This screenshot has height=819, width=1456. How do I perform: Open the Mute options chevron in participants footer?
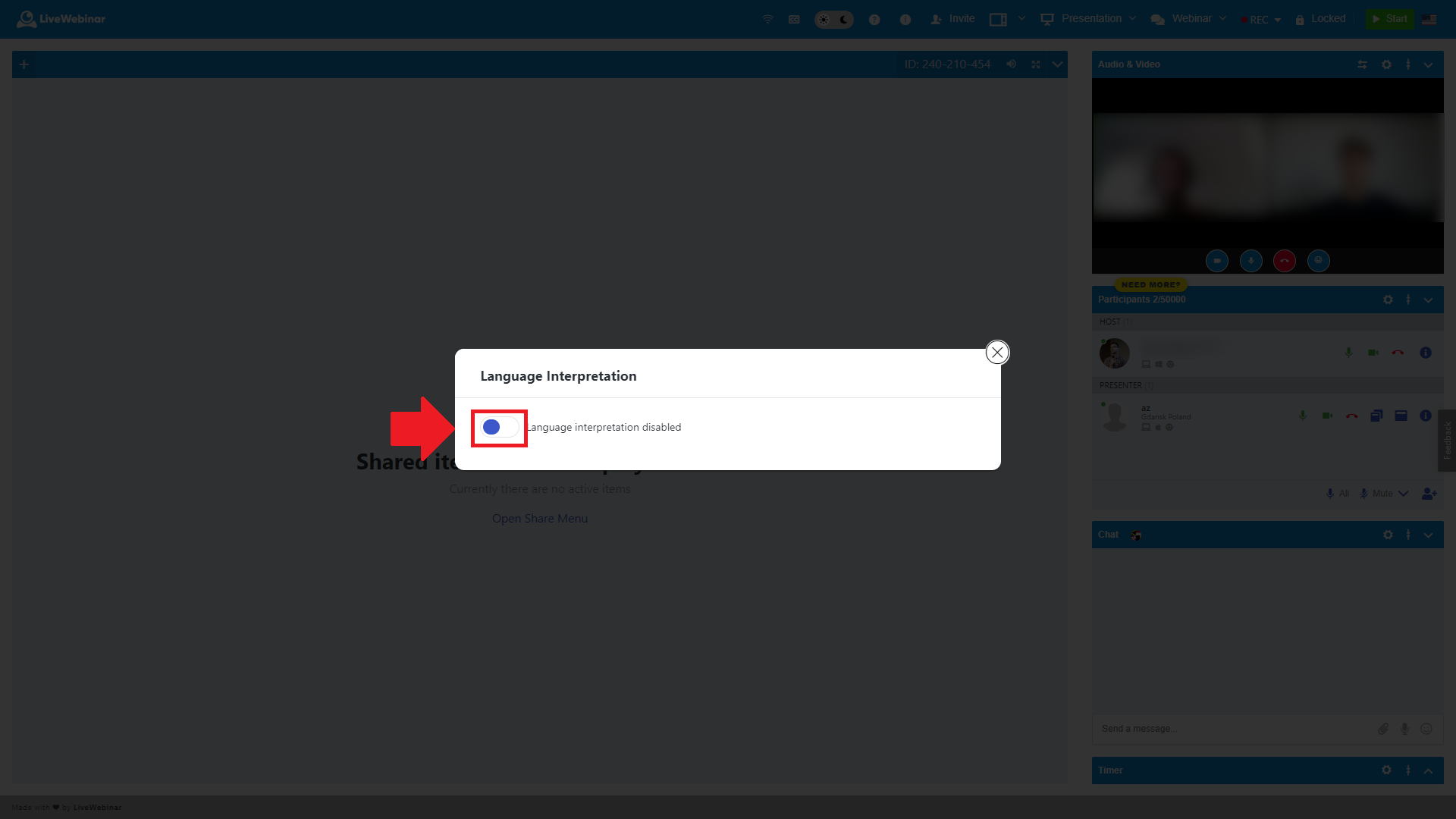1405,494
